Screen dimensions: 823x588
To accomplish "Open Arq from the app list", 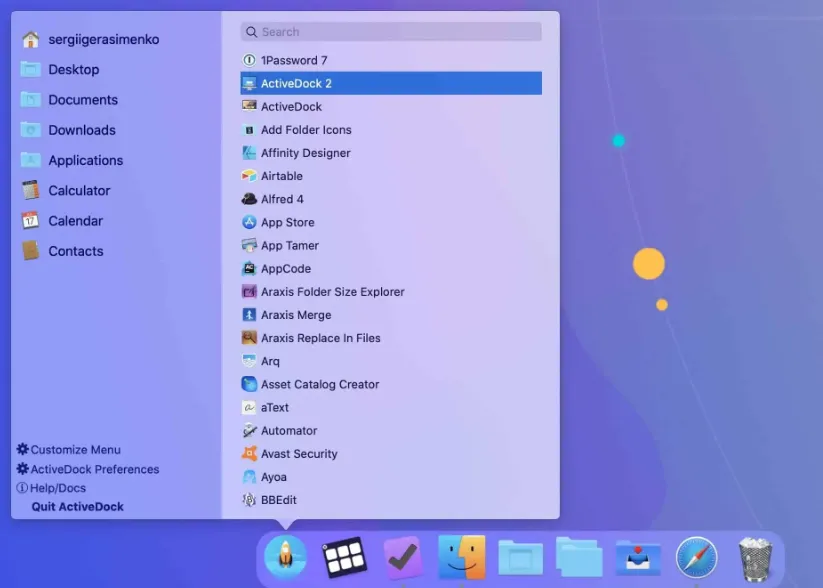I will tap(391, 361).
